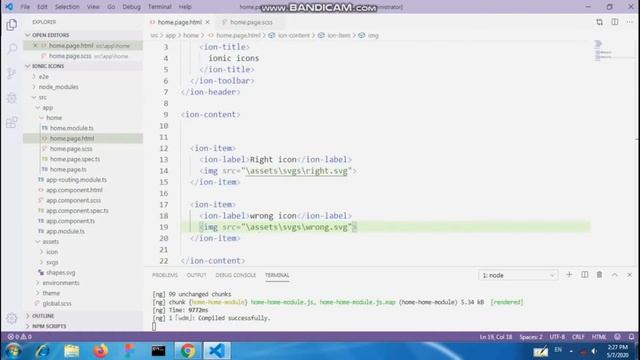This screenshot has width=640, height=360.
Task: Click the volume icon in system tray
Action: click(x=594, y=351)
